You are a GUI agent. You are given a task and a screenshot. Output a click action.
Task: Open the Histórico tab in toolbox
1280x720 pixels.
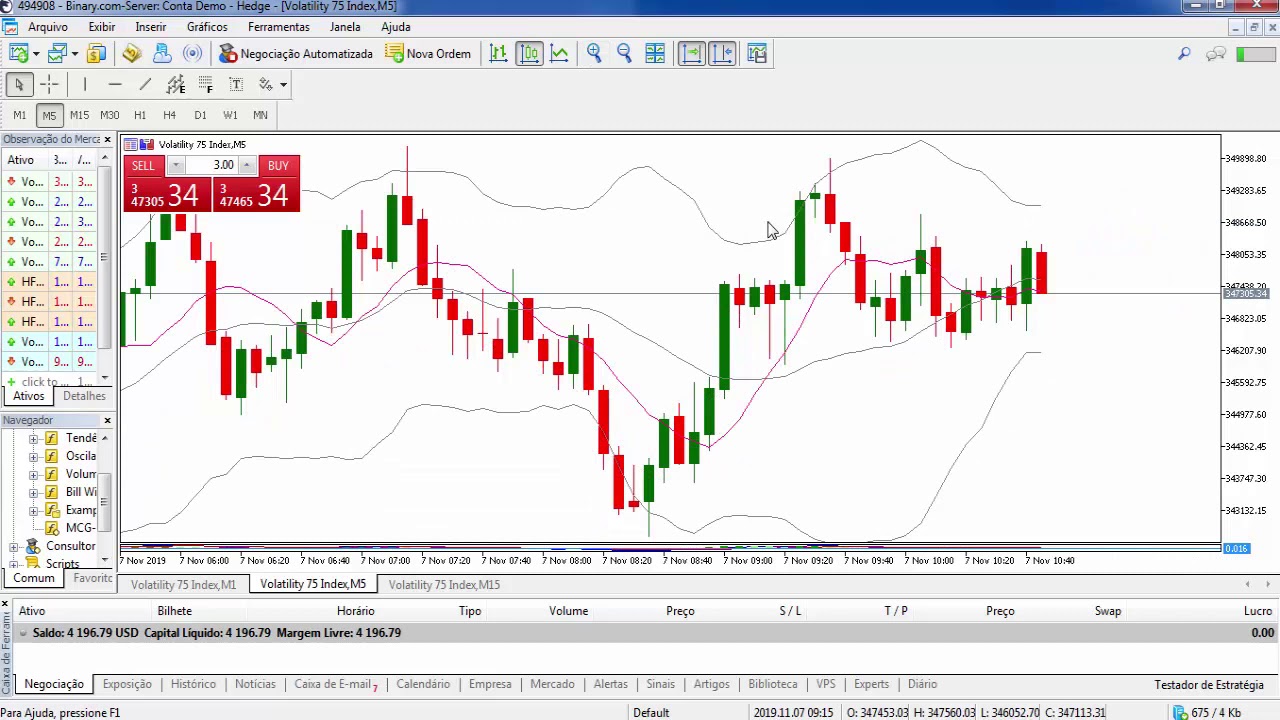193,684
